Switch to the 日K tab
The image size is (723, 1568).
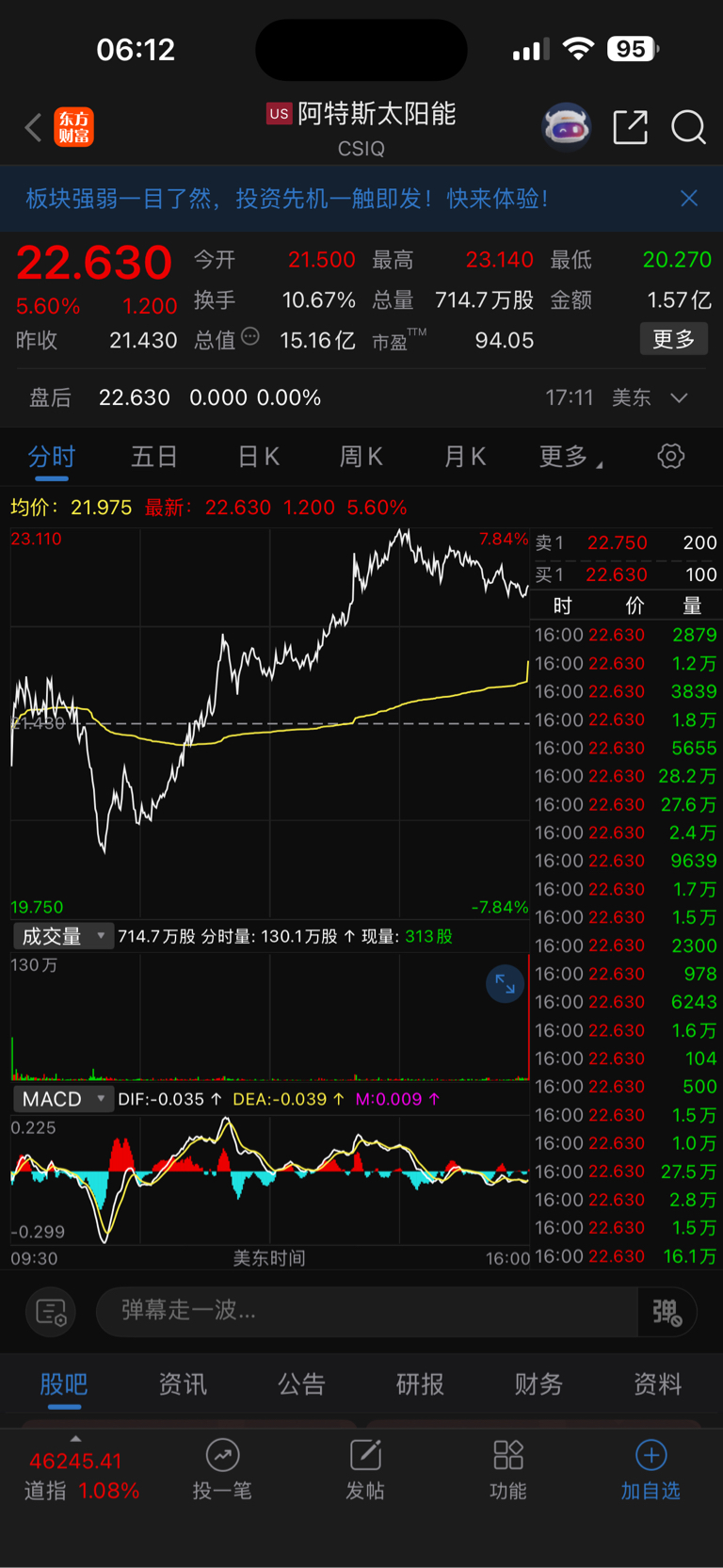click(258, 457)
